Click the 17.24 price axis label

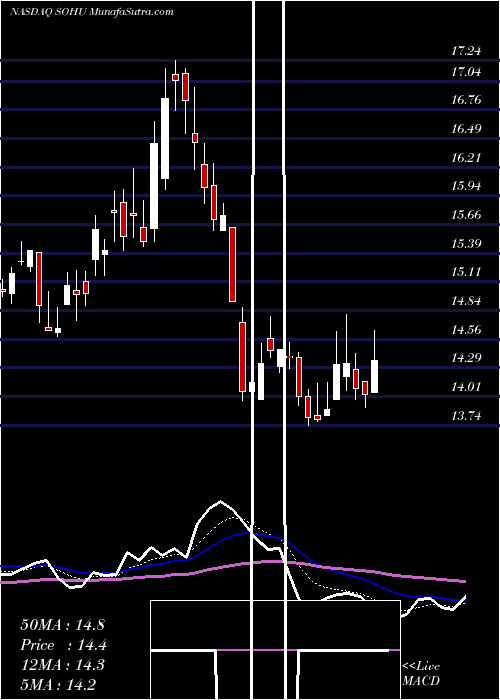(466, 51)
